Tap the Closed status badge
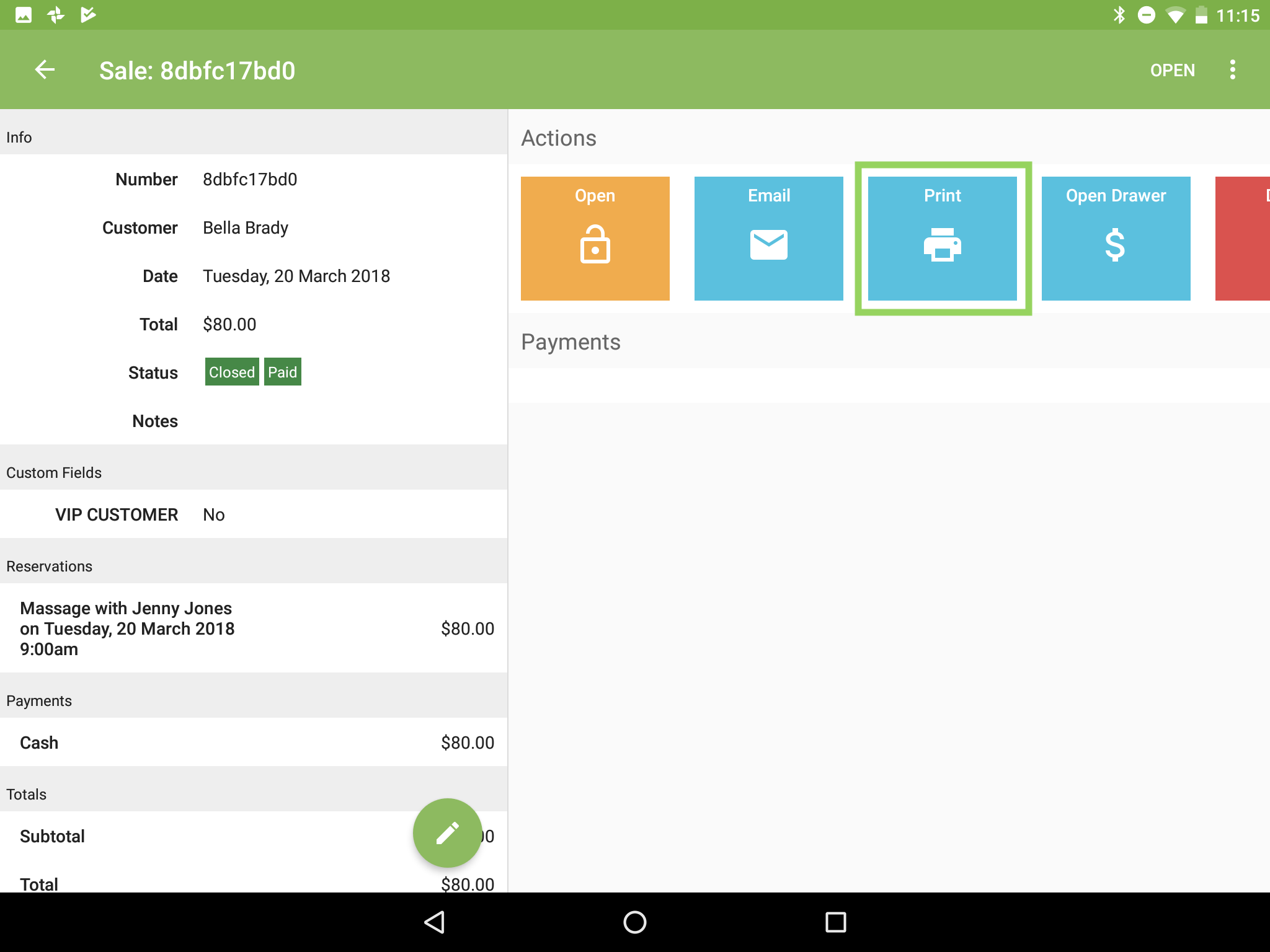The height and width of the screenshot is (952, 1270). coord(232,372)
